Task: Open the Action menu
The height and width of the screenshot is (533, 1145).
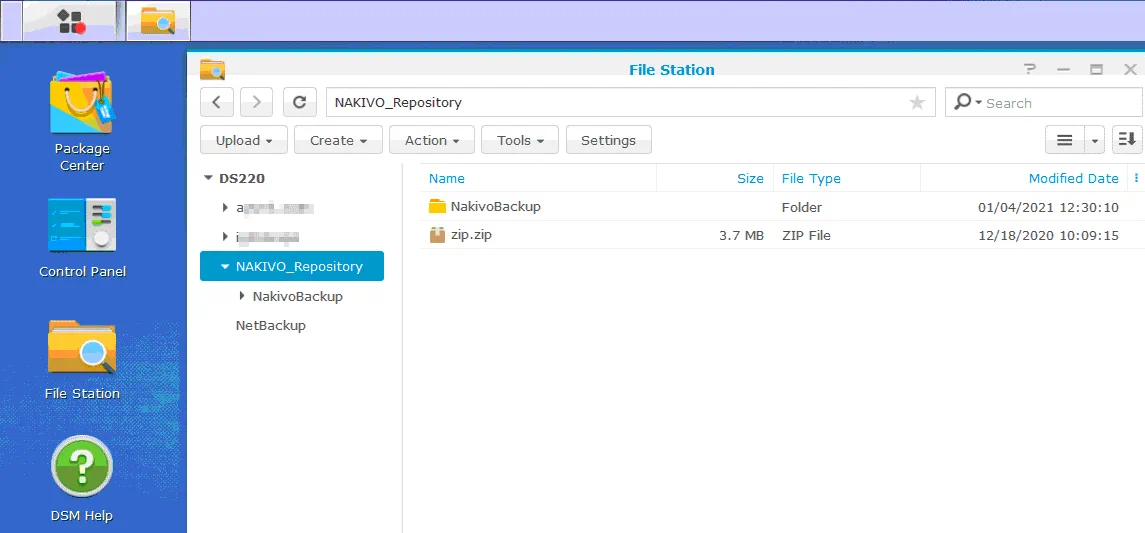Action: 431,141
